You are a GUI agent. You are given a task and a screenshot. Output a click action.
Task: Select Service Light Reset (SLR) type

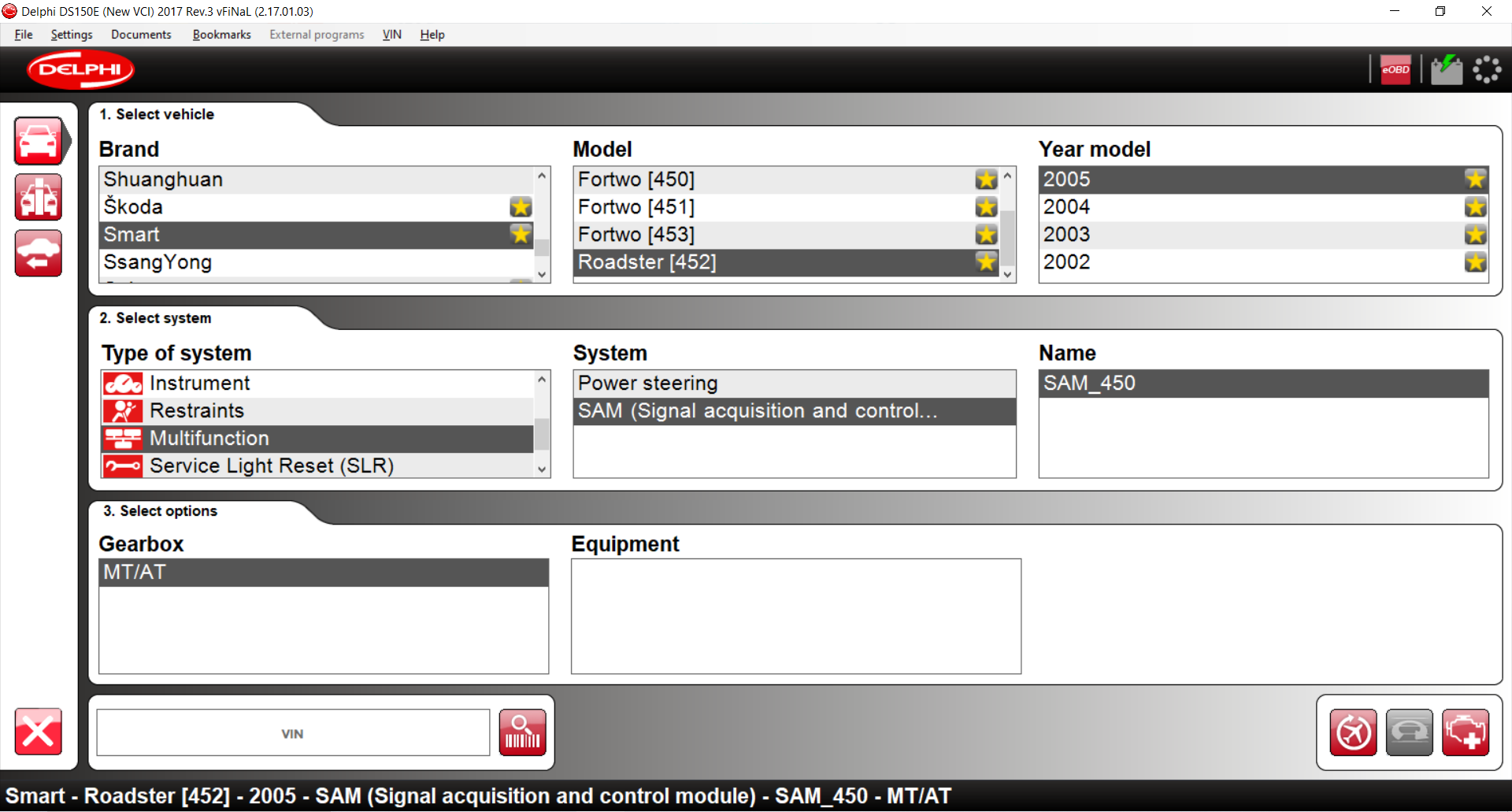pos(271,466)
